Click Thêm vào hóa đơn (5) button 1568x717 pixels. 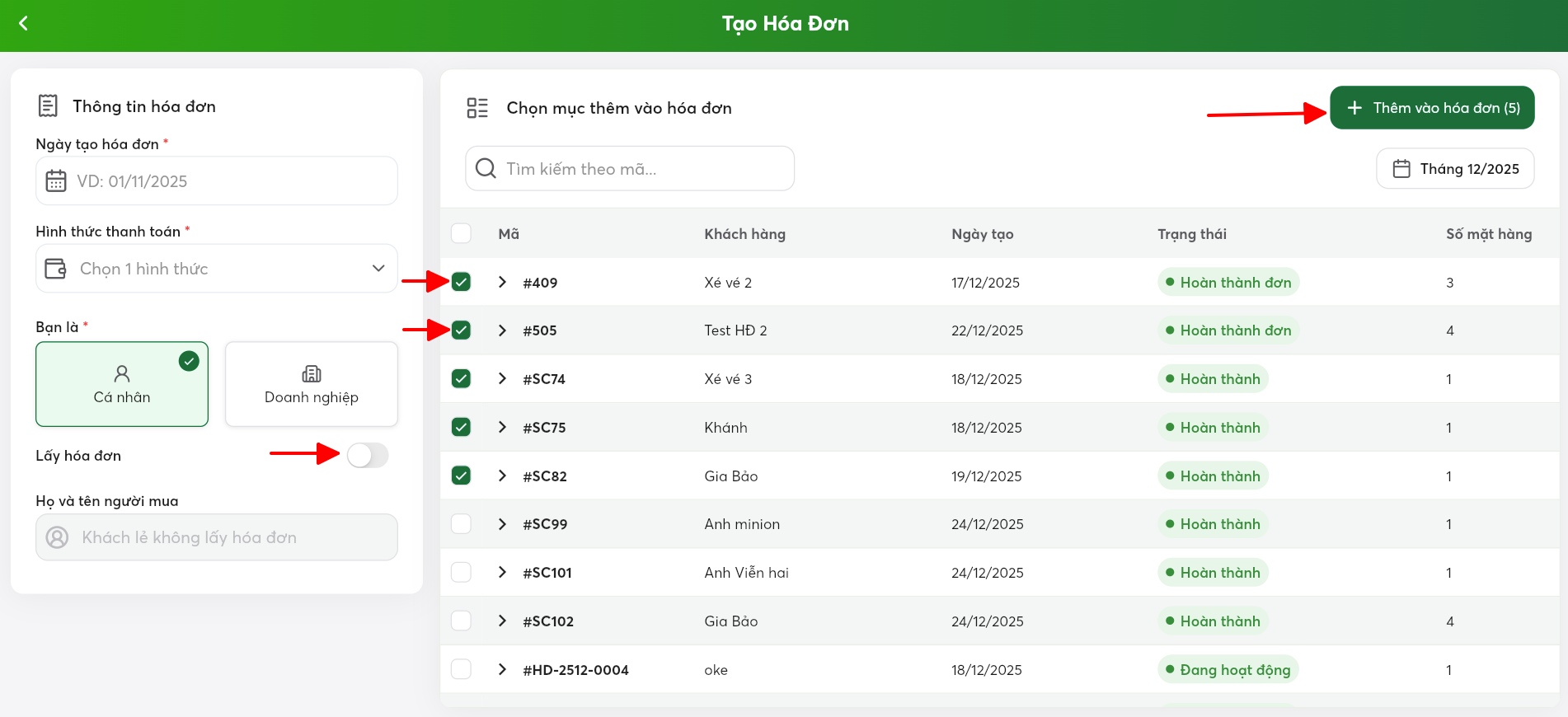click(x=1431, y=108)
